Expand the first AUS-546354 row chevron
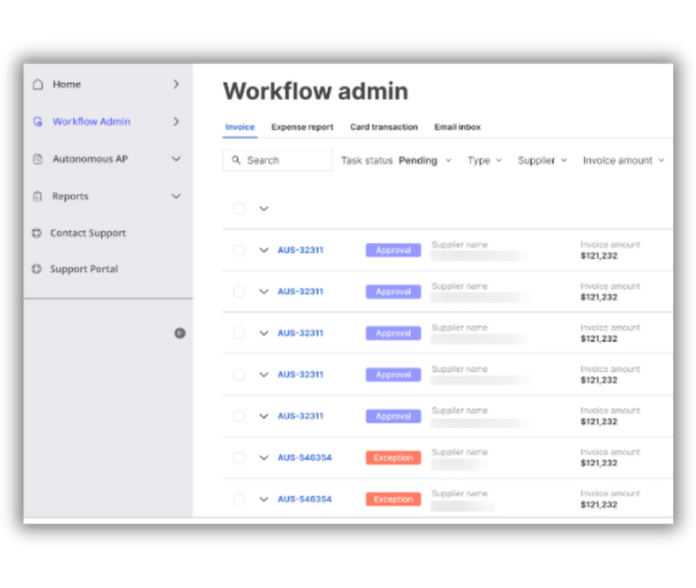 point(264,458)
